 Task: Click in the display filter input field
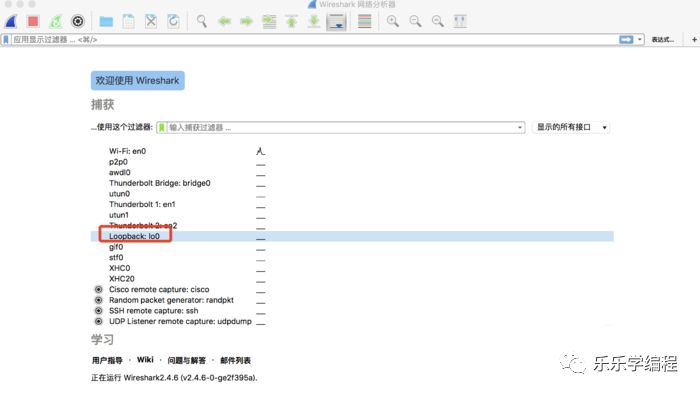(x=312, y=40)
